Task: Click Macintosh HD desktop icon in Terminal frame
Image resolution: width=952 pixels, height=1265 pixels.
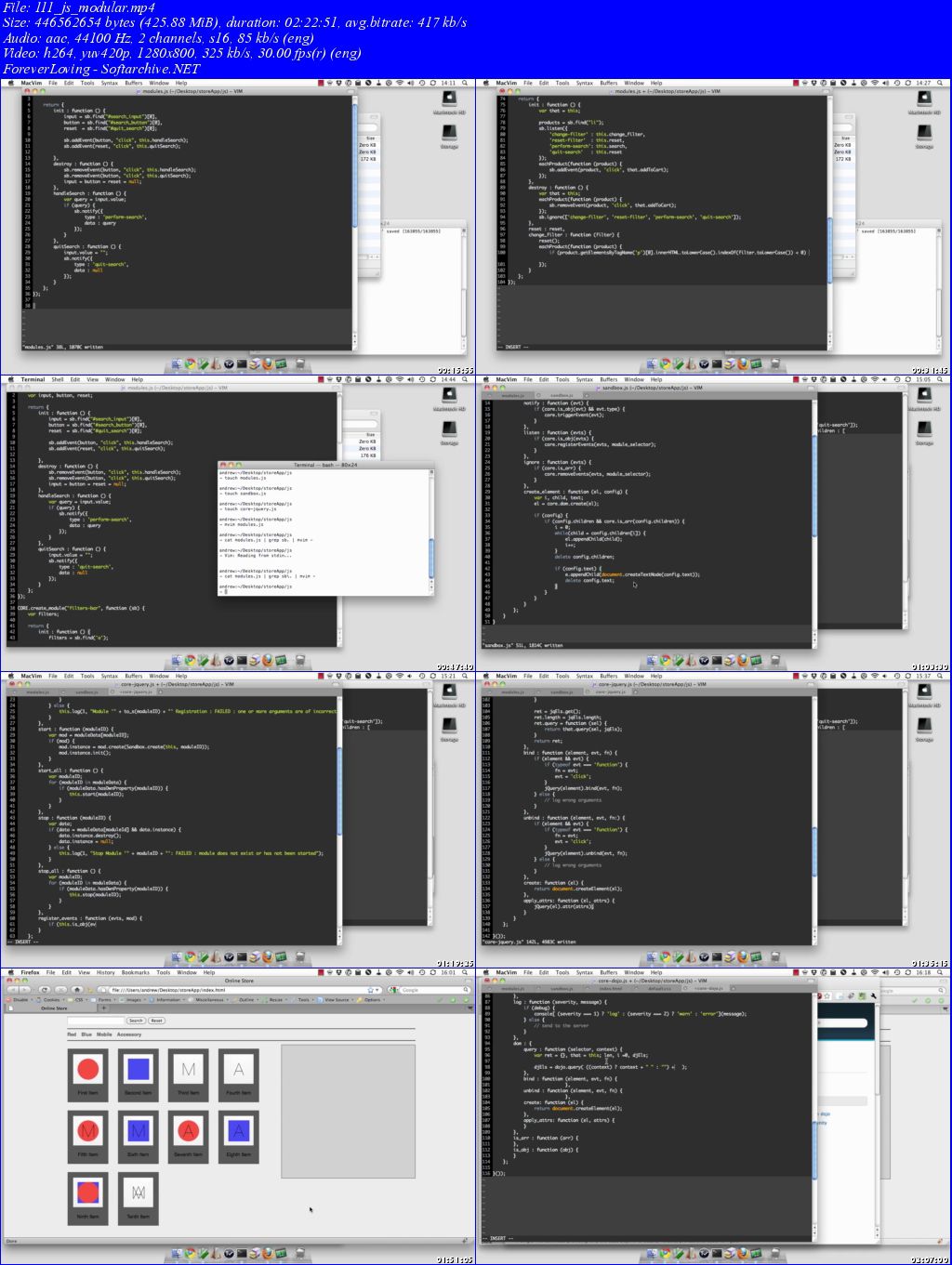Action: 449,398
